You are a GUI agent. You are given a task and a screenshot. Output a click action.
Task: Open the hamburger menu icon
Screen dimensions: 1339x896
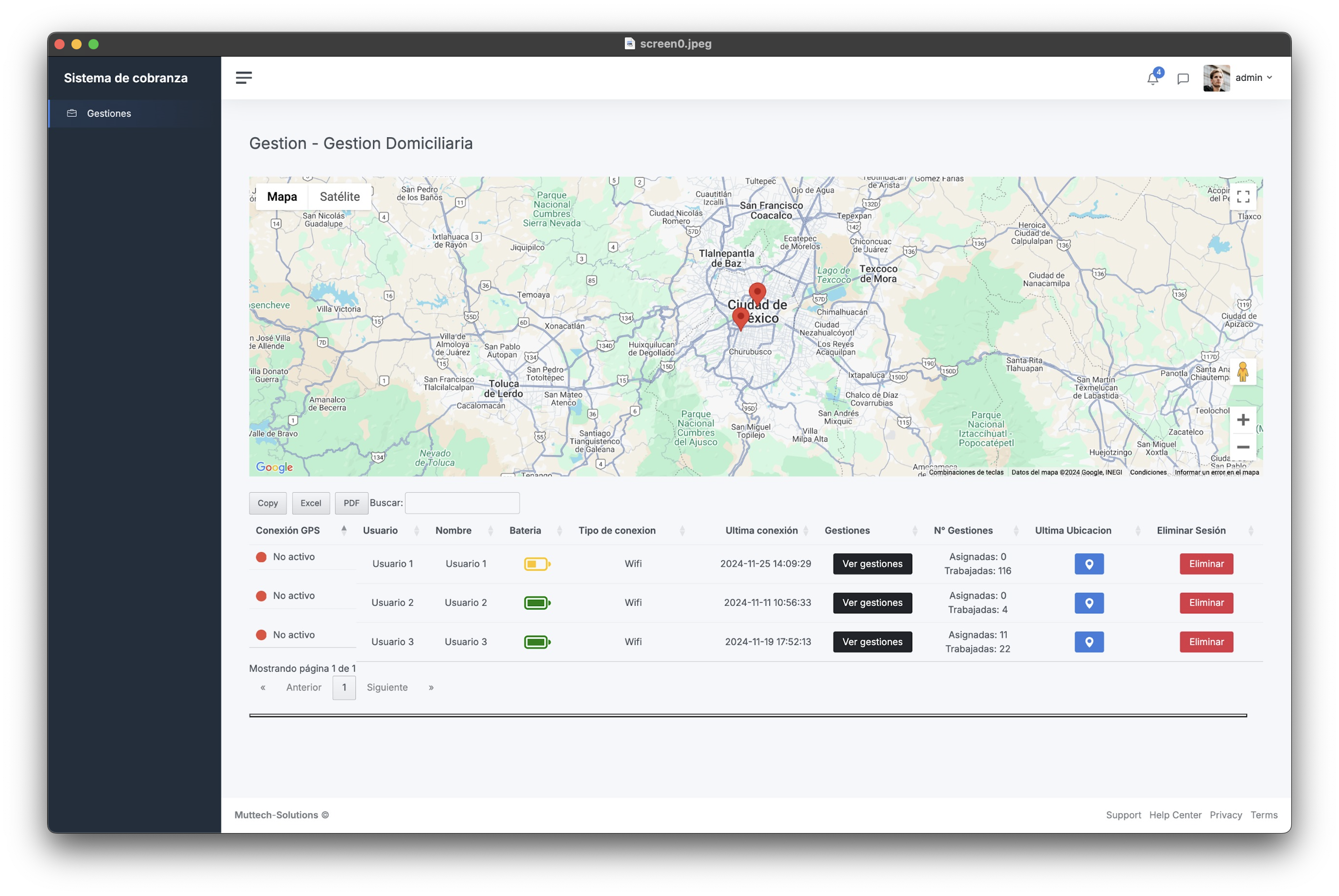coord(244,78)
